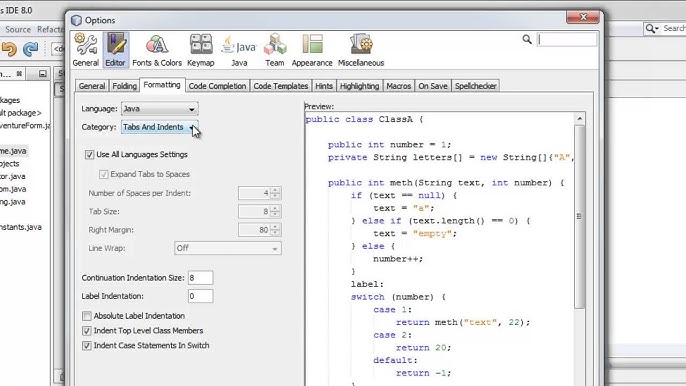Open the Team options category
The width and height of the screenshot is (686, 386).
click(x=275, y=50)
